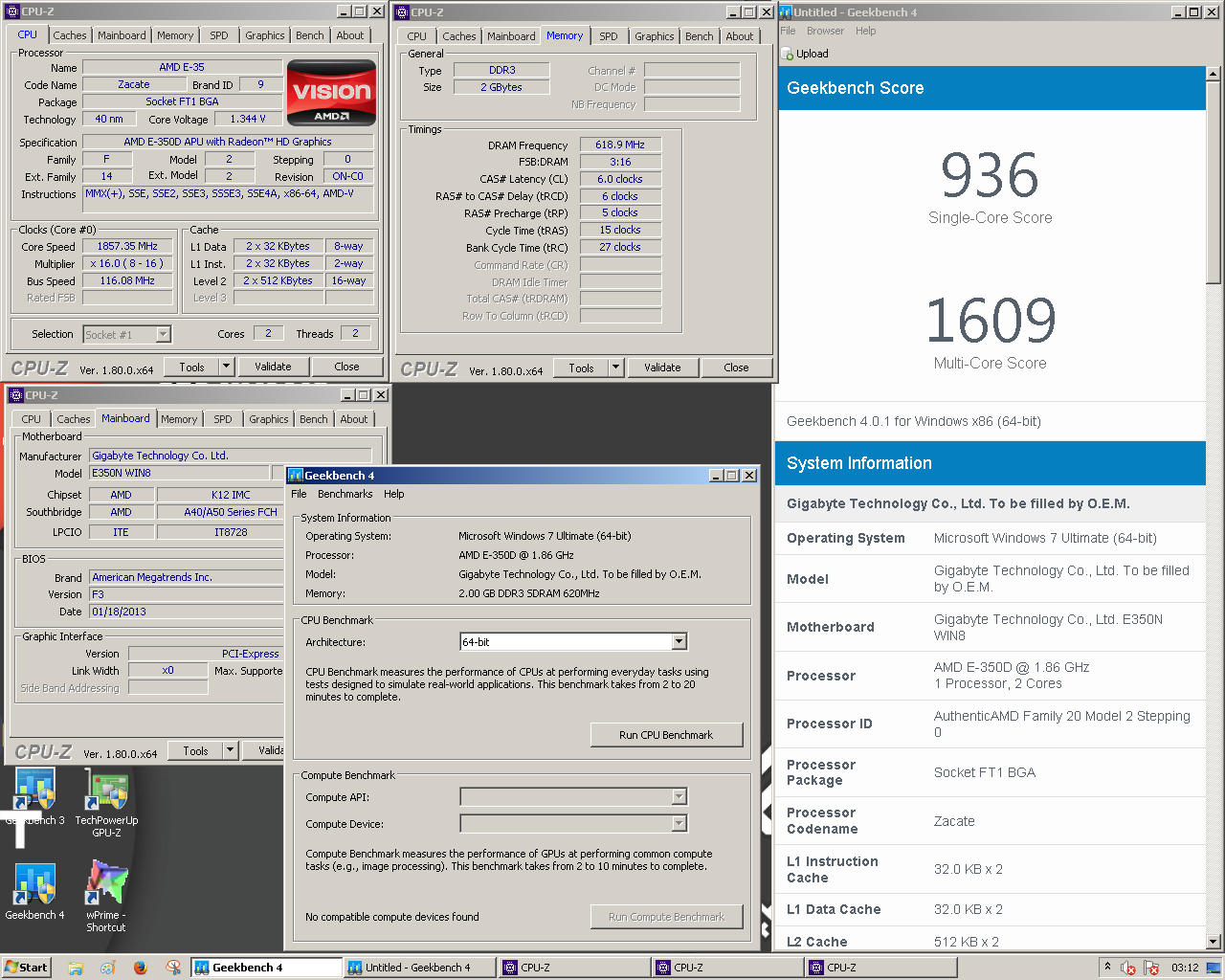Open File menu in Geekbench results window
This screenshot has width=1225, height=980.
(788, 31)
